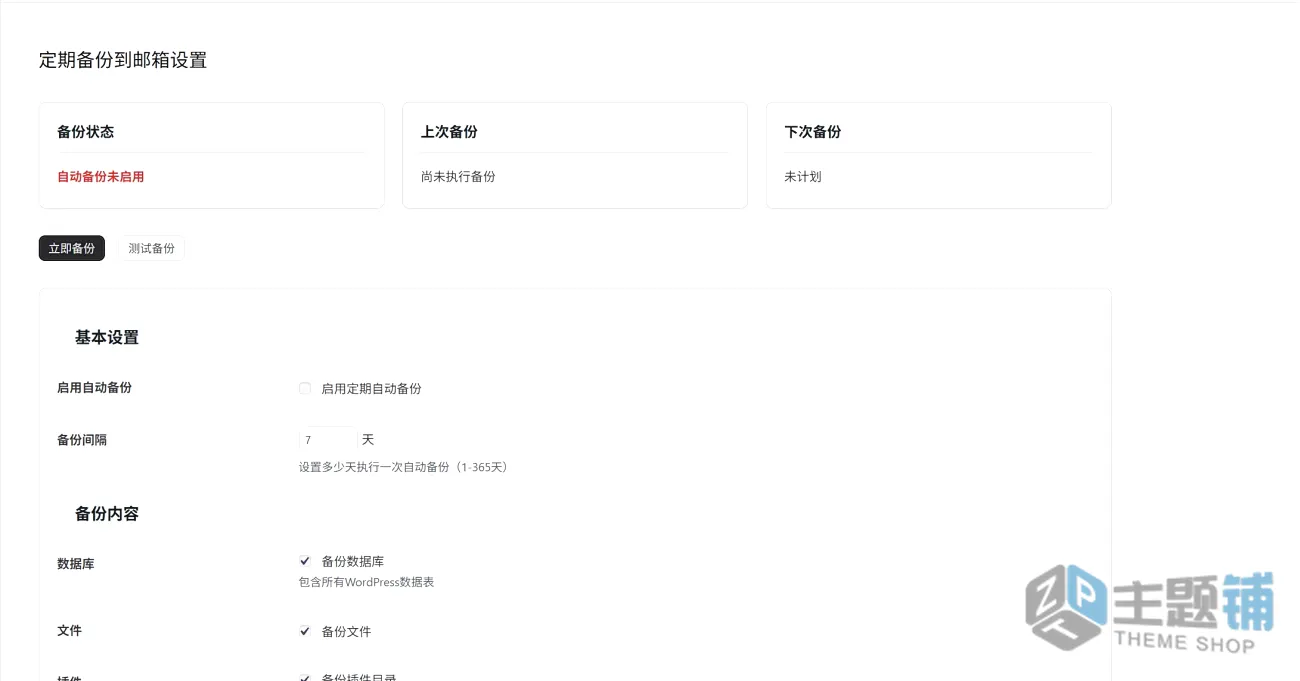Click the hint 设置多少天执行一次自动备份（1-365天）

pyautogui.click(x=406, y=467)
